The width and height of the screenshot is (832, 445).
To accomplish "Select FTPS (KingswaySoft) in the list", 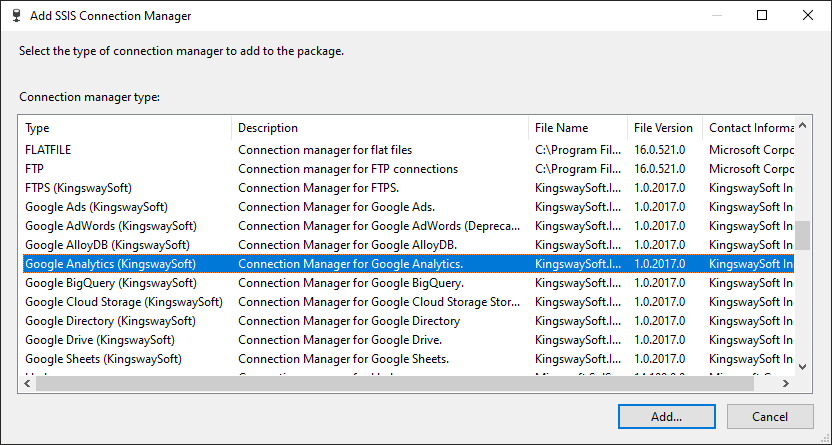I will point(409,188).
